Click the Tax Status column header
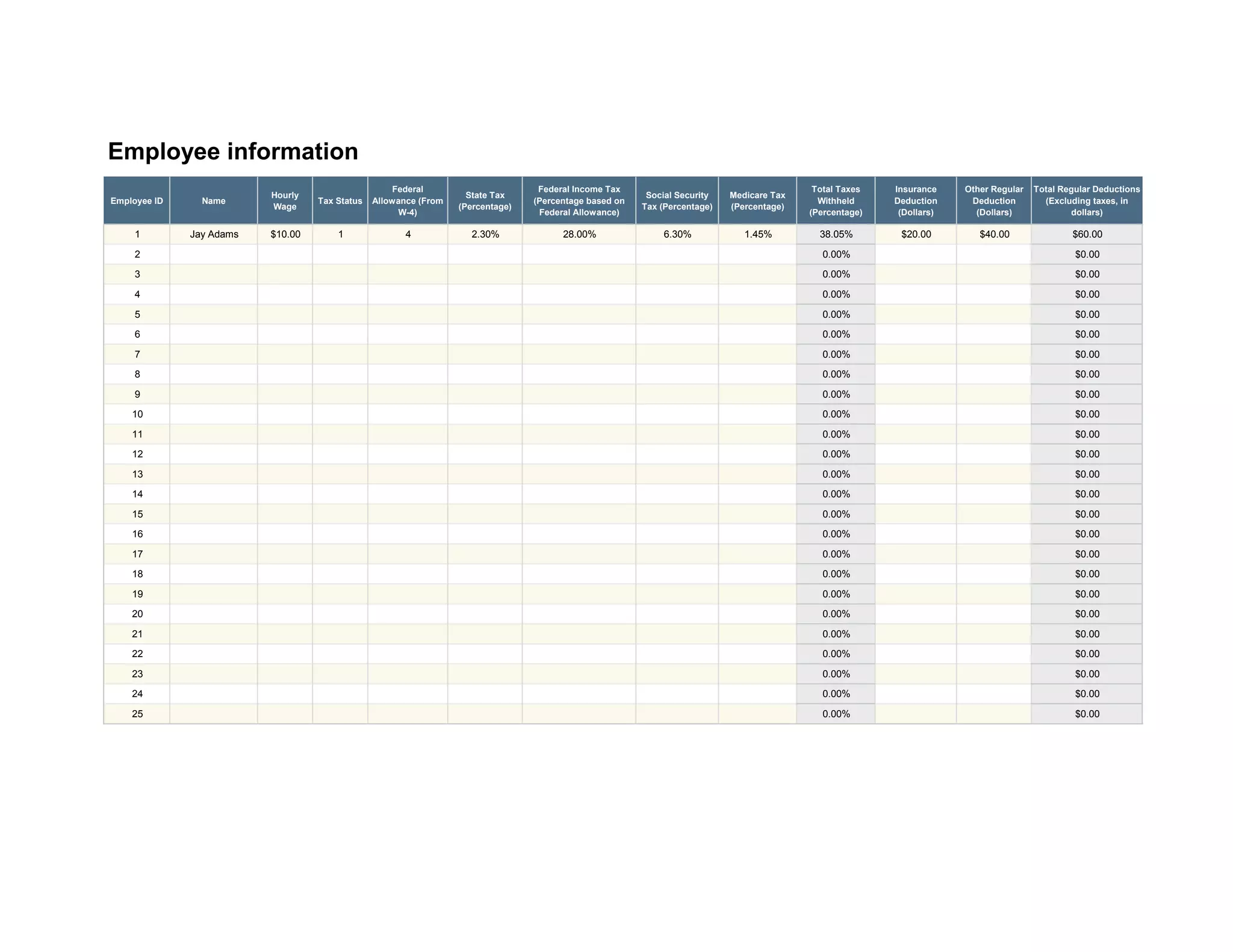Screen dimensions: 1233x952 click(x=340, y=201)
